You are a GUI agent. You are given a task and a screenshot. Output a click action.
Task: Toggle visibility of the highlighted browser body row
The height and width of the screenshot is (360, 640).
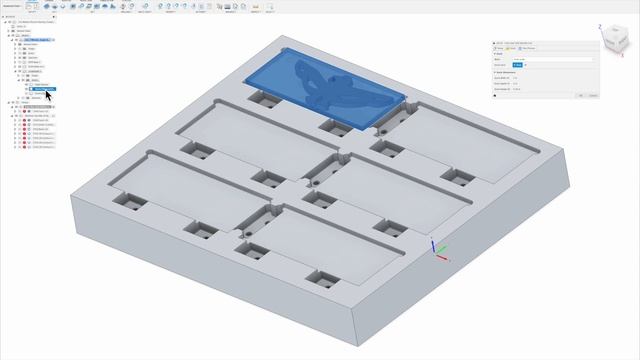27,89
